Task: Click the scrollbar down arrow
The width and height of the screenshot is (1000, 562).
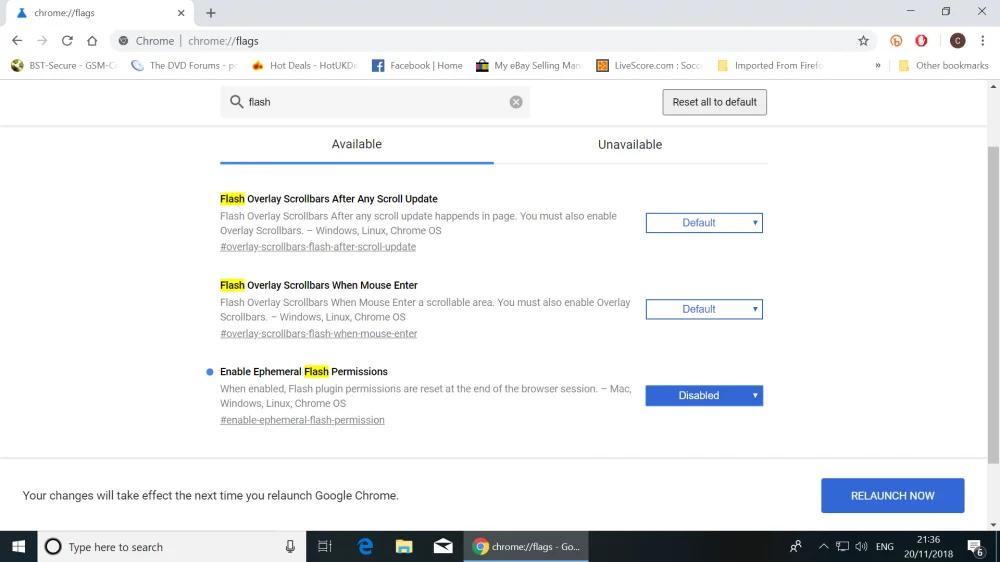Action: (993, 525)
